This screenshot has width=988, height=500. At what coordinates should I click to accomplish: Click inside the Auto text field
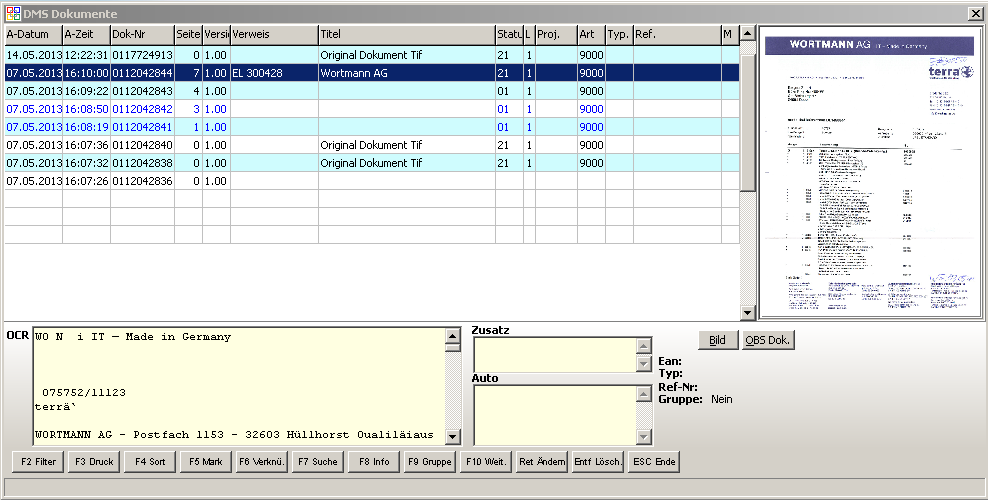[x=554, y=414]
